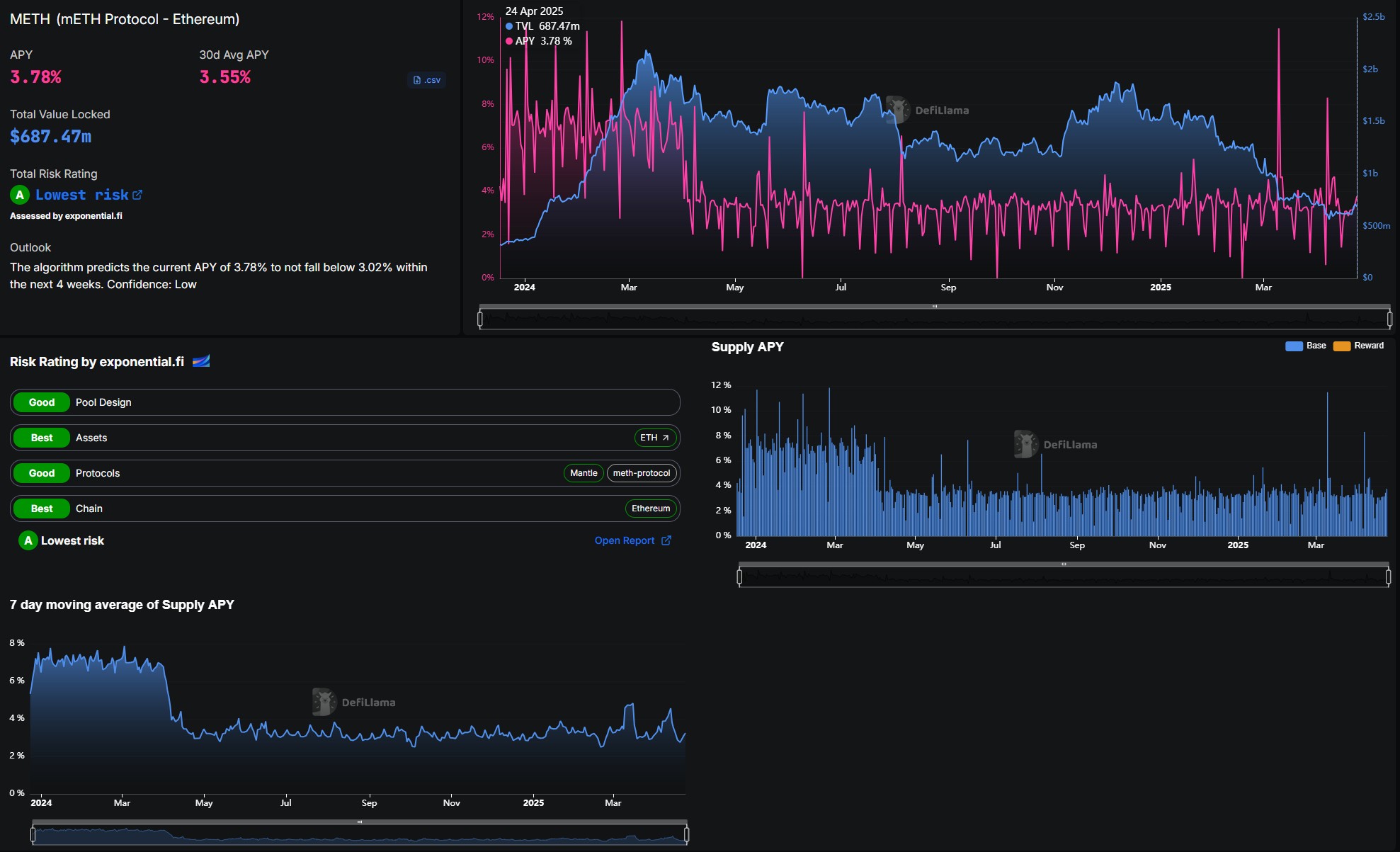This screenshot has width=1400, height=852.
Task: Click the arrow icon in the ETH tag
Action: (x=666, y=438)
